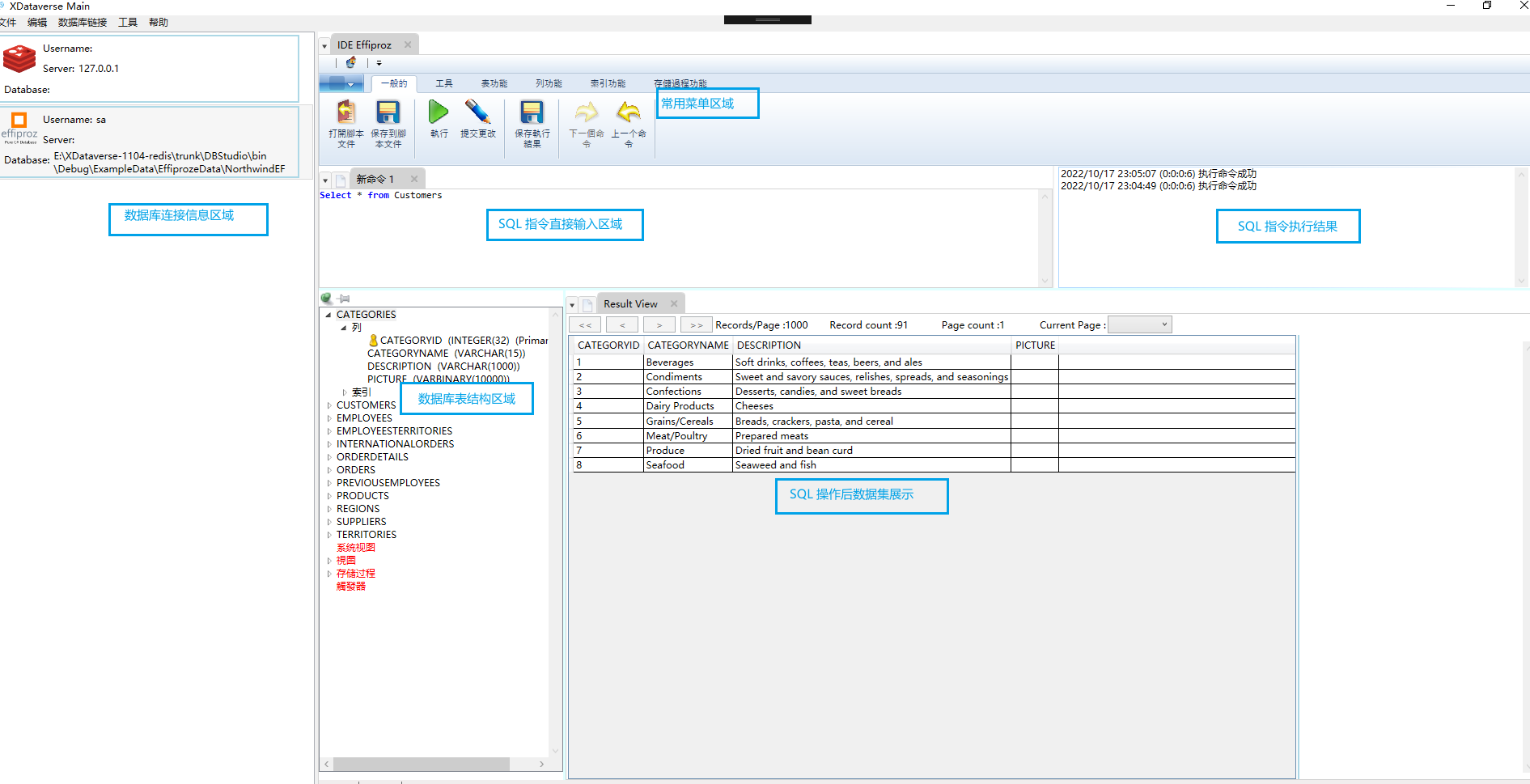Run the query with green Execute (執行) icon
The width and height of the screenshot is (1530, 784).
[x=439, y=113]
